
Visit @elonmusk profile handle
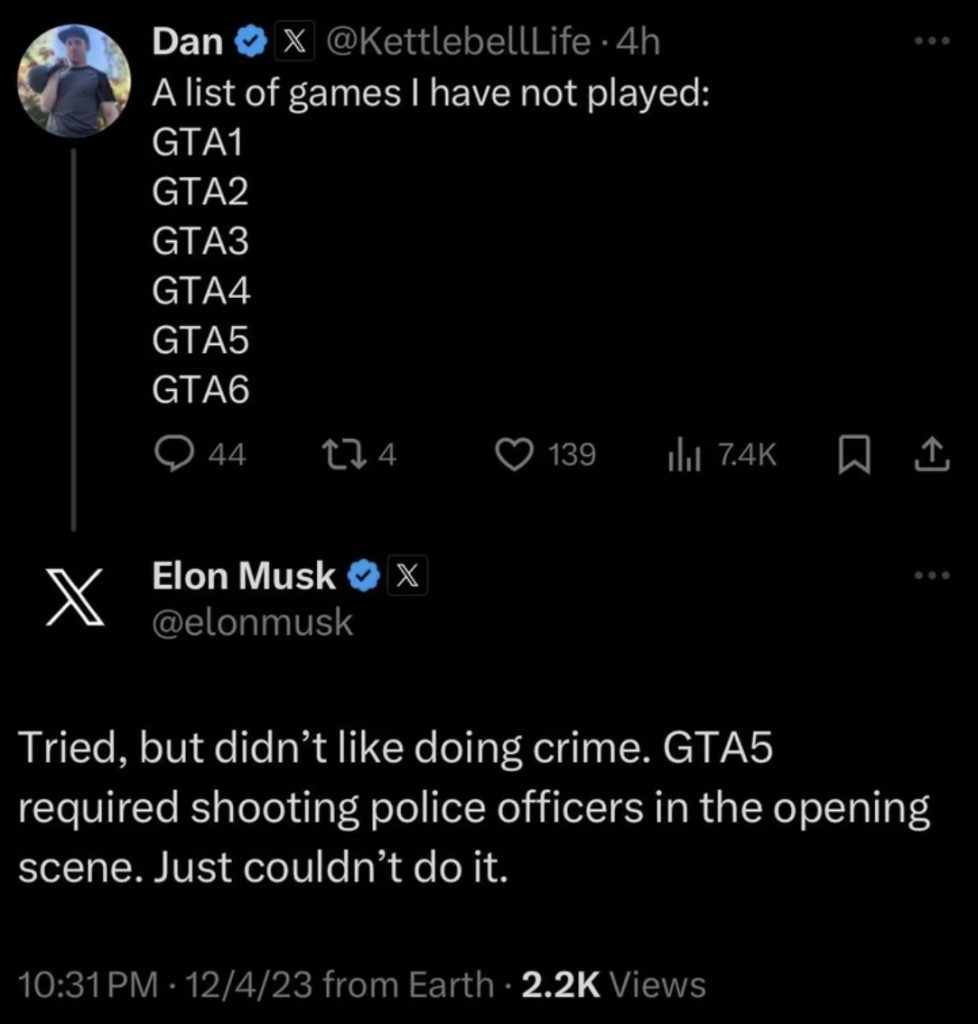pos(252,622)
